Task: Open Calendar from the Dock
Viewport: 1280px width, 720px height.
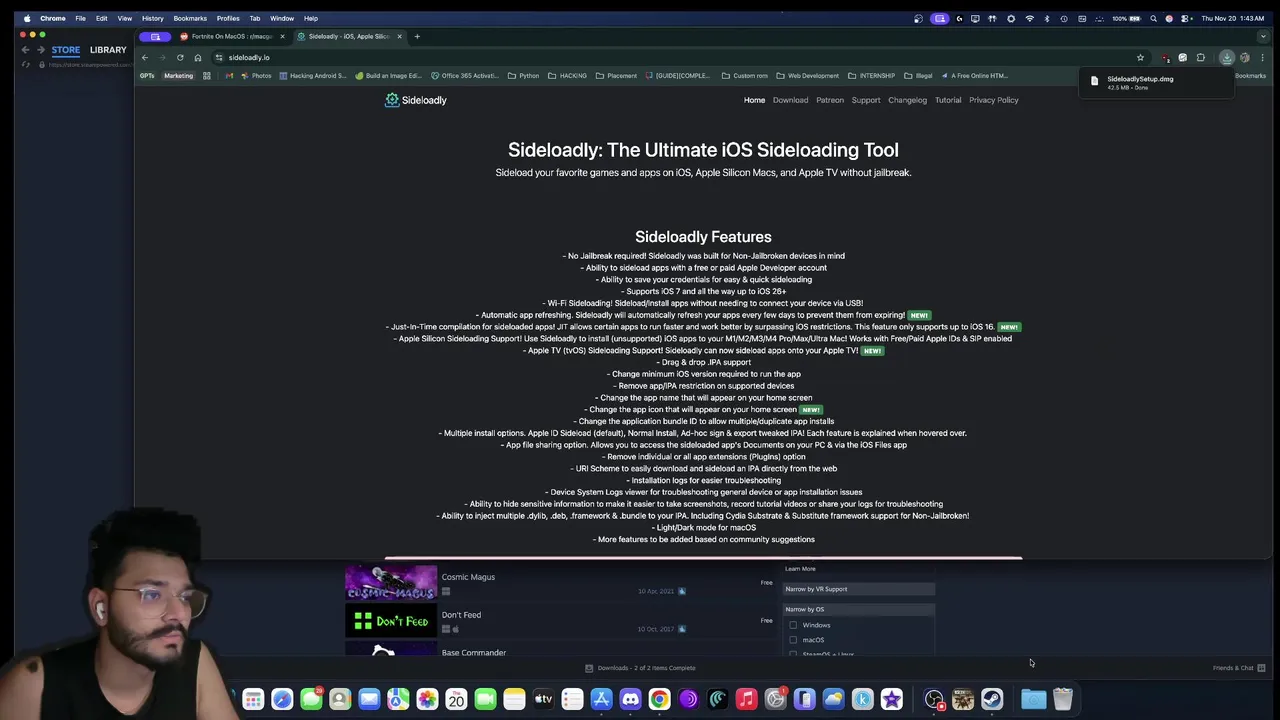Action: point(456,700)
